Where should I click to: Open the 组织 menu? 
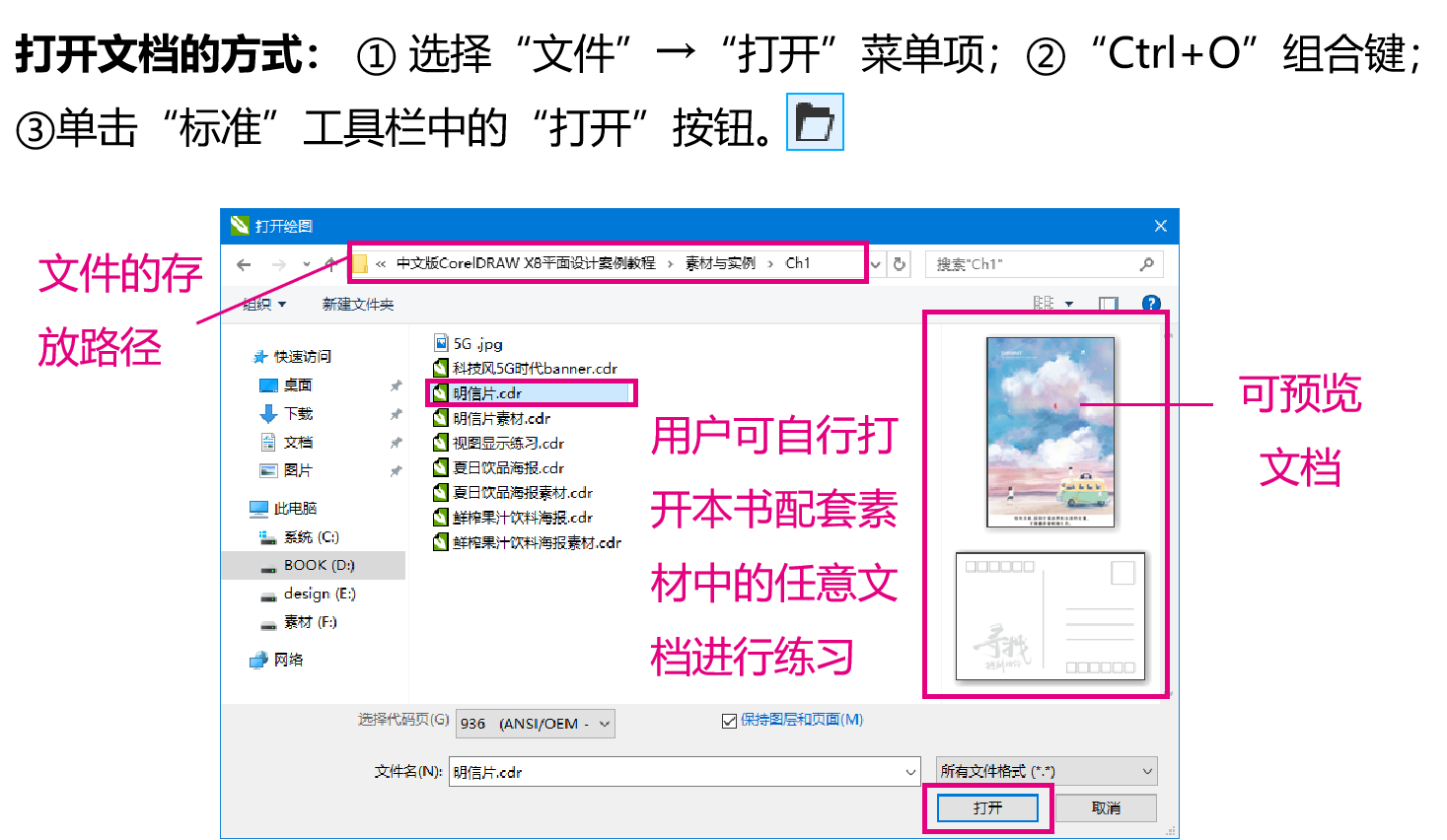[x=264, y=305]
